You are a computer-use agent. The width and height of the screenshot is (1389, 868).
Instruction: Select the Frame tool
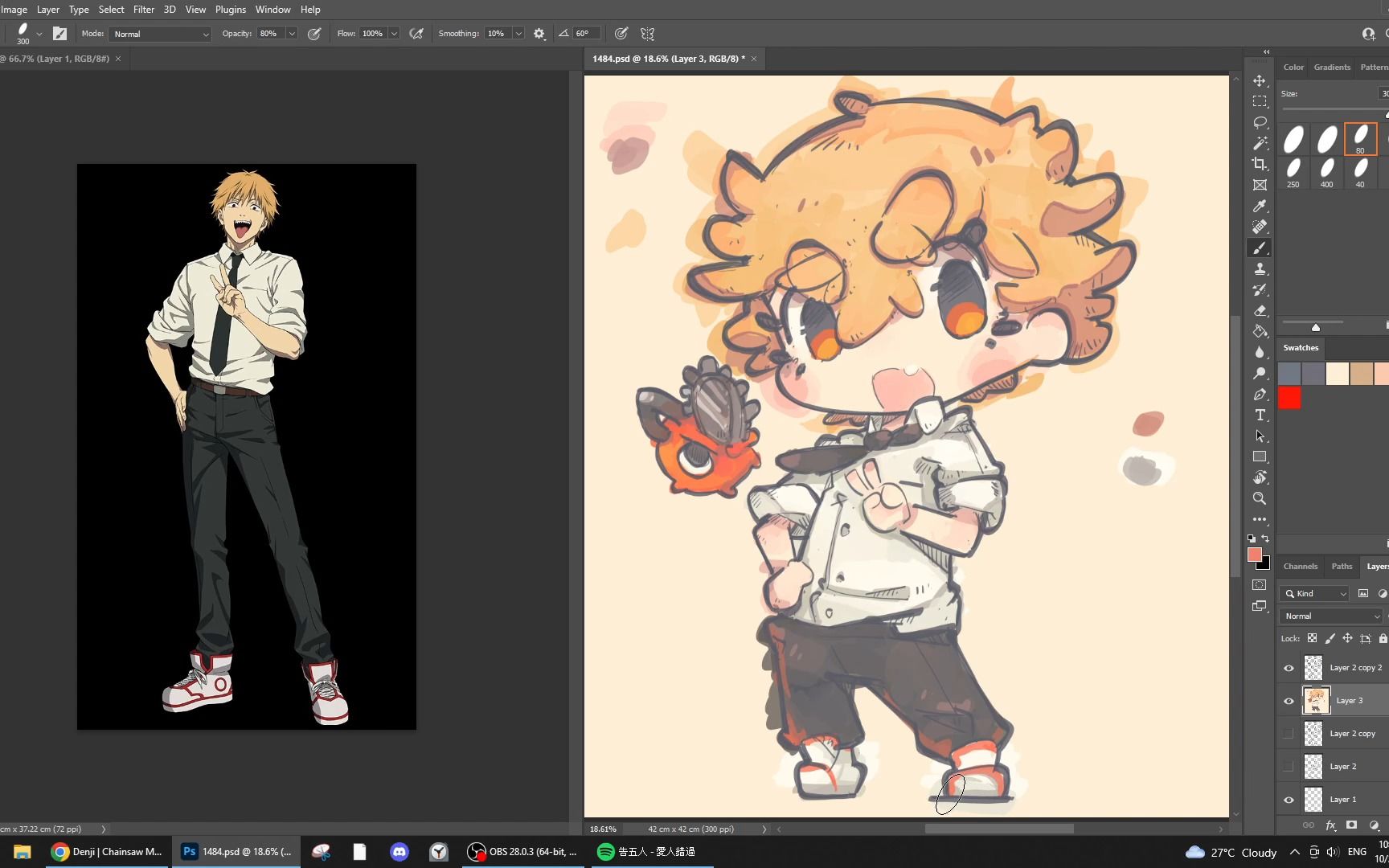pyautogui.click(x=1260, y=185)
